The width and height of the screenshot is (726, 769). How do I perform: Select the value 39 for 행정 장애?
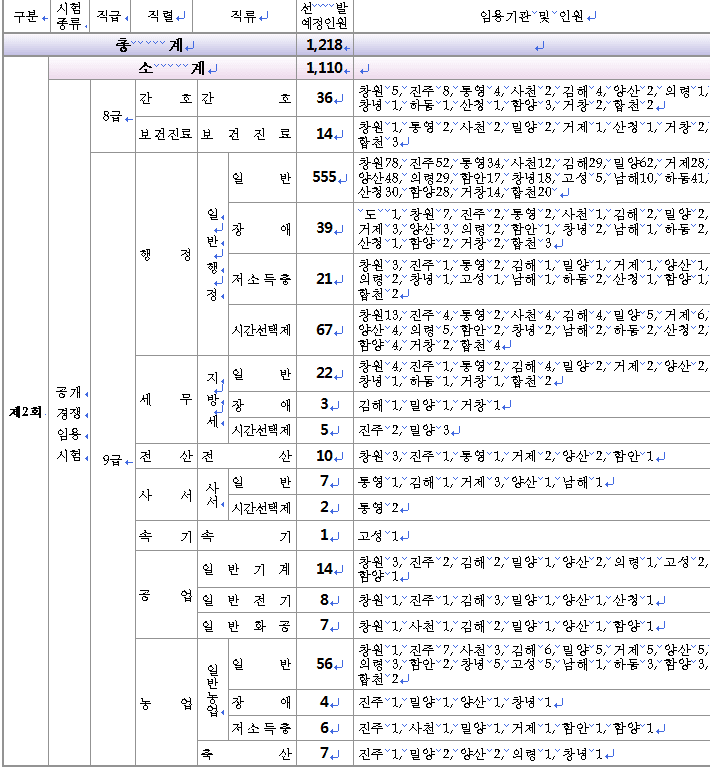(x=325, y=228)
